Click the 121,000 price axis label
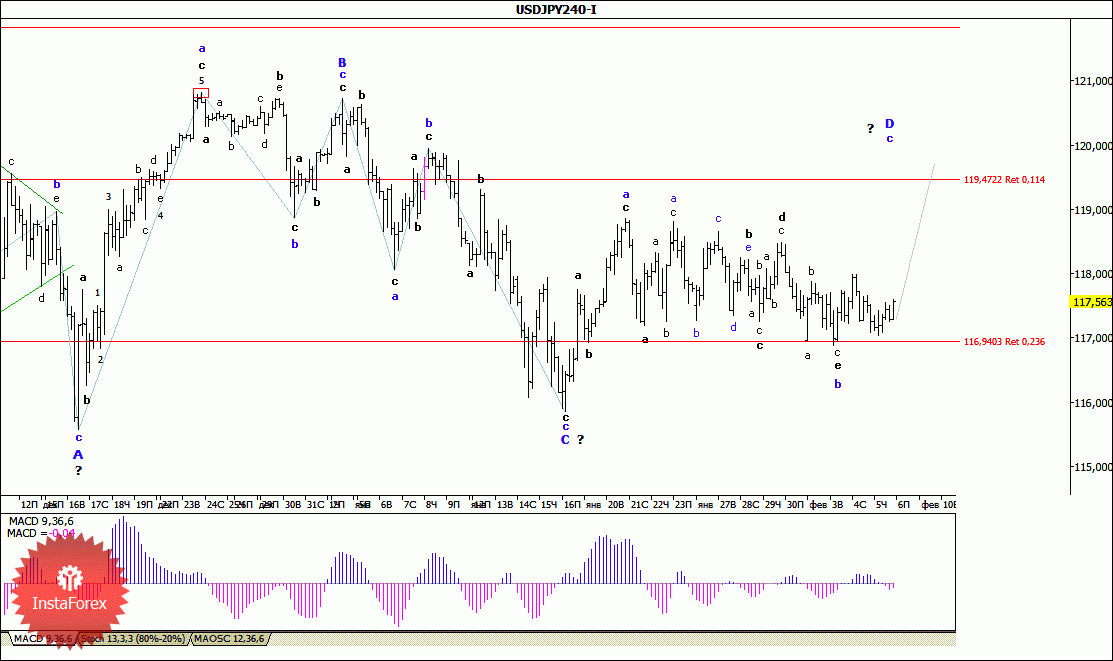Image resolution: width=1113 pixels, height=661 pixels. point(1093,81)
